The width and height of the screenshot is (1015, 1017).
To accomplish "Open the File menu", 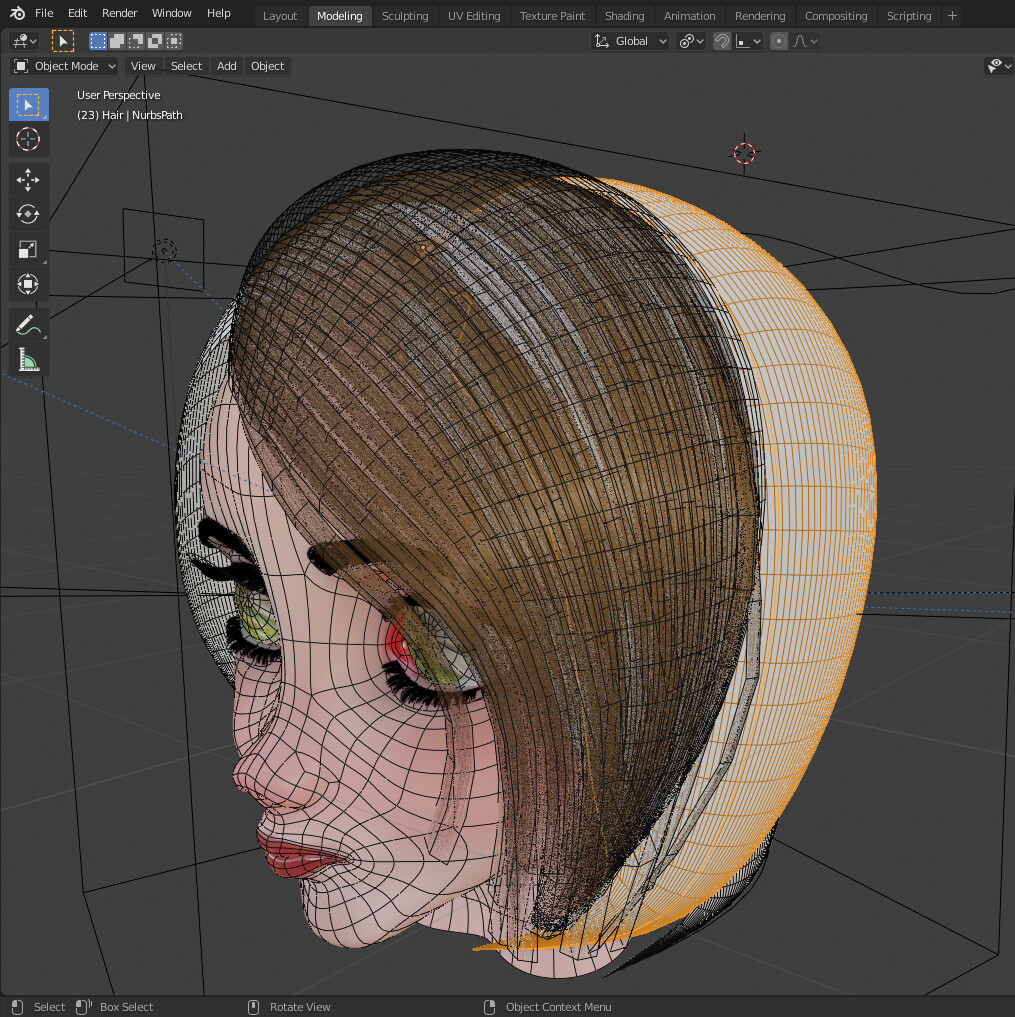I will coord(44,13).
